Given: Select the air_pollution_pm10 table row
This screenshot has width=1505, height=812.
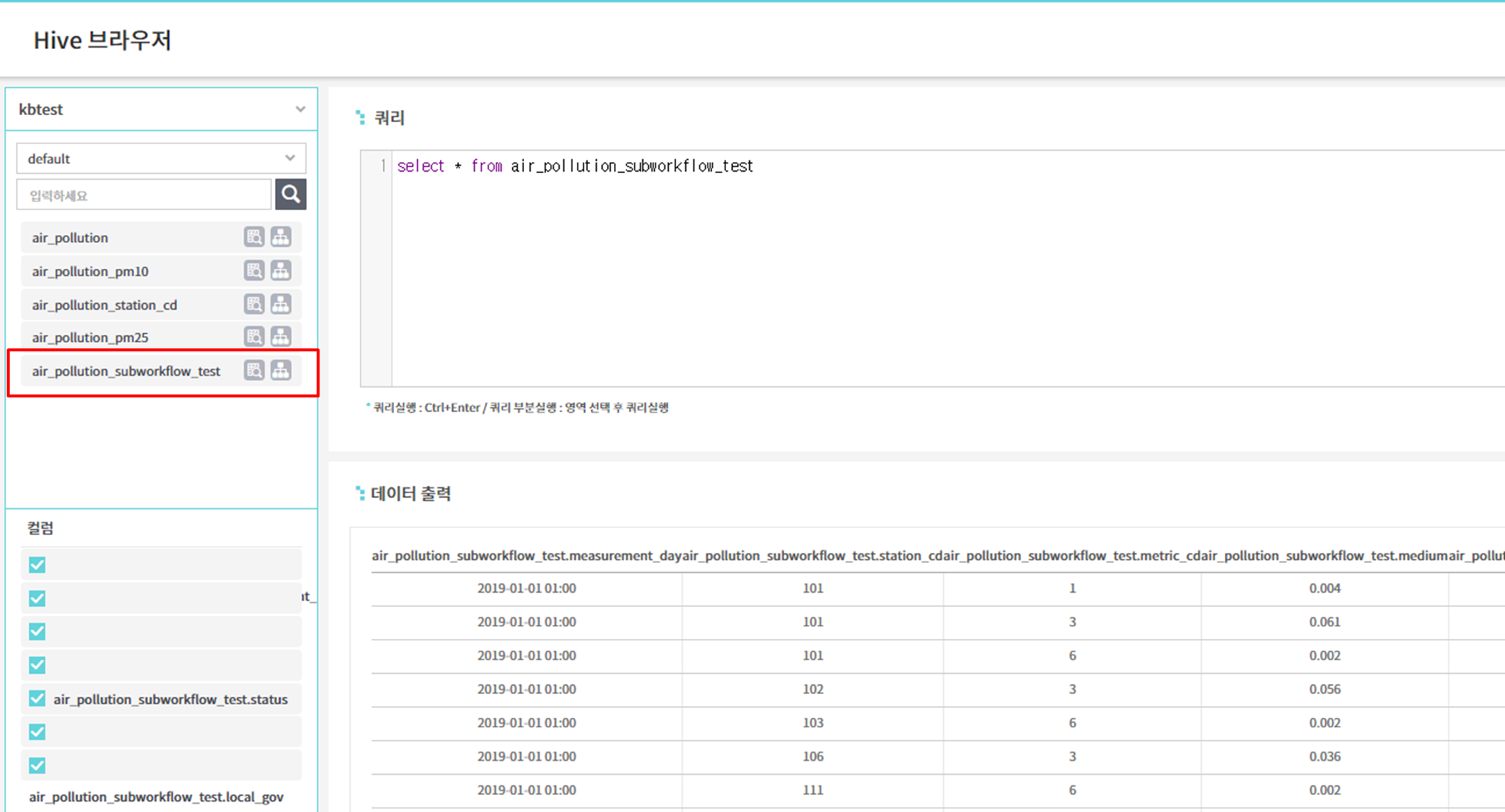Looking at the screenshot, I should [x=161, y=271].
